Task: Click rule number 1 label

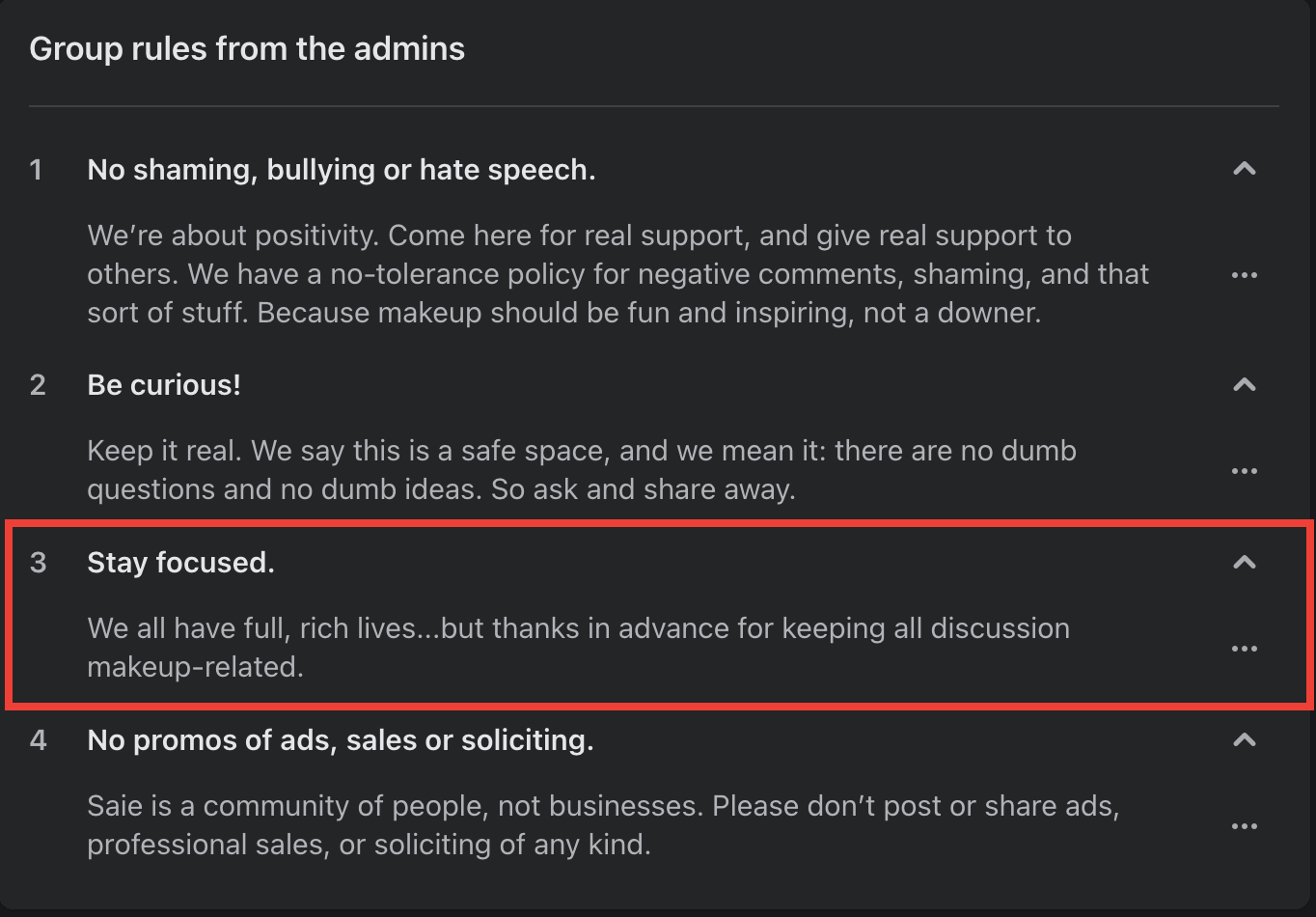Action: tap(37, 170)
